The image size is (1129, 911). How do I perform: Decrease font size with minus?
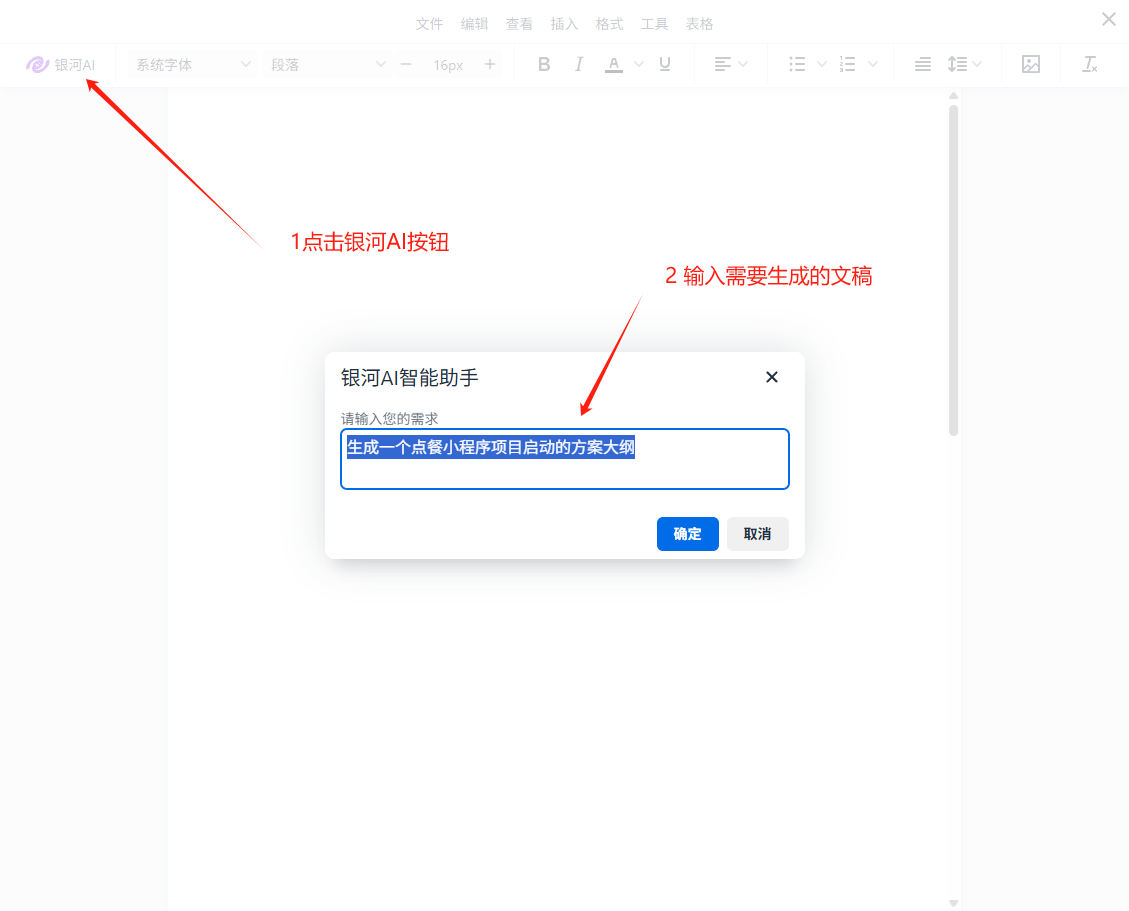click(x=406, y=65)
